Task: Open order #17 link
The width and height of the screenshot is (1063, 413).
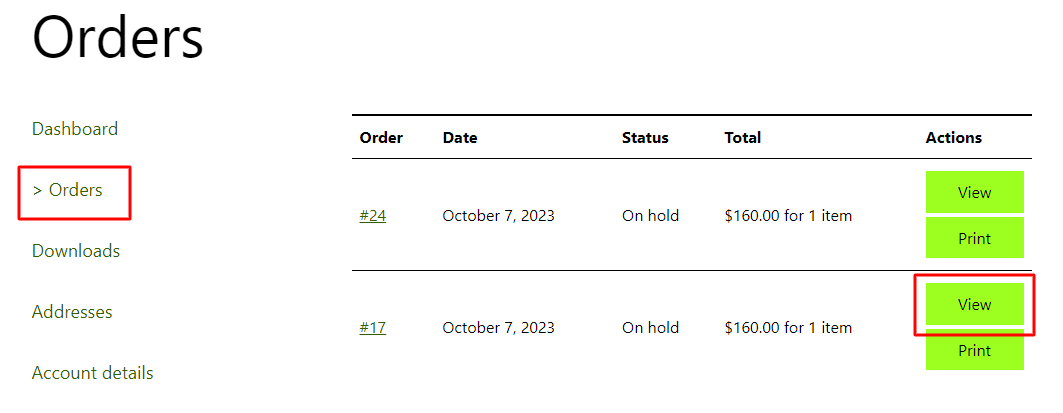Action: pos(372,328)
